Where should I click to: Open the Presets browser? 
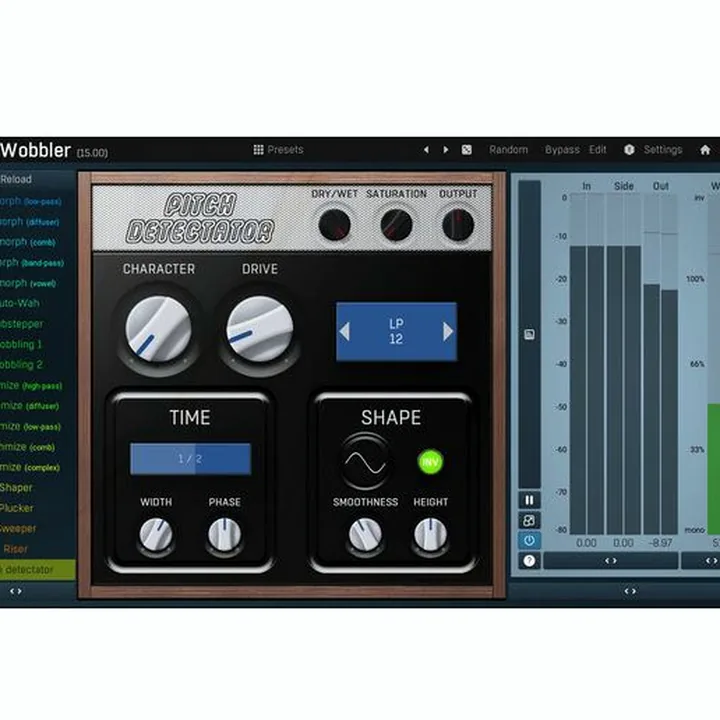[278, 150]
